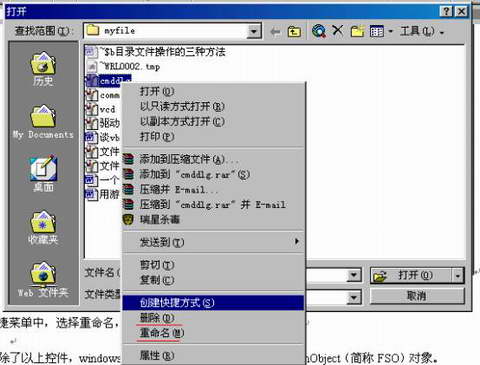Click the 取消 (Cancel) button
This screenshot has height=365, width=480.
point(417,296)
